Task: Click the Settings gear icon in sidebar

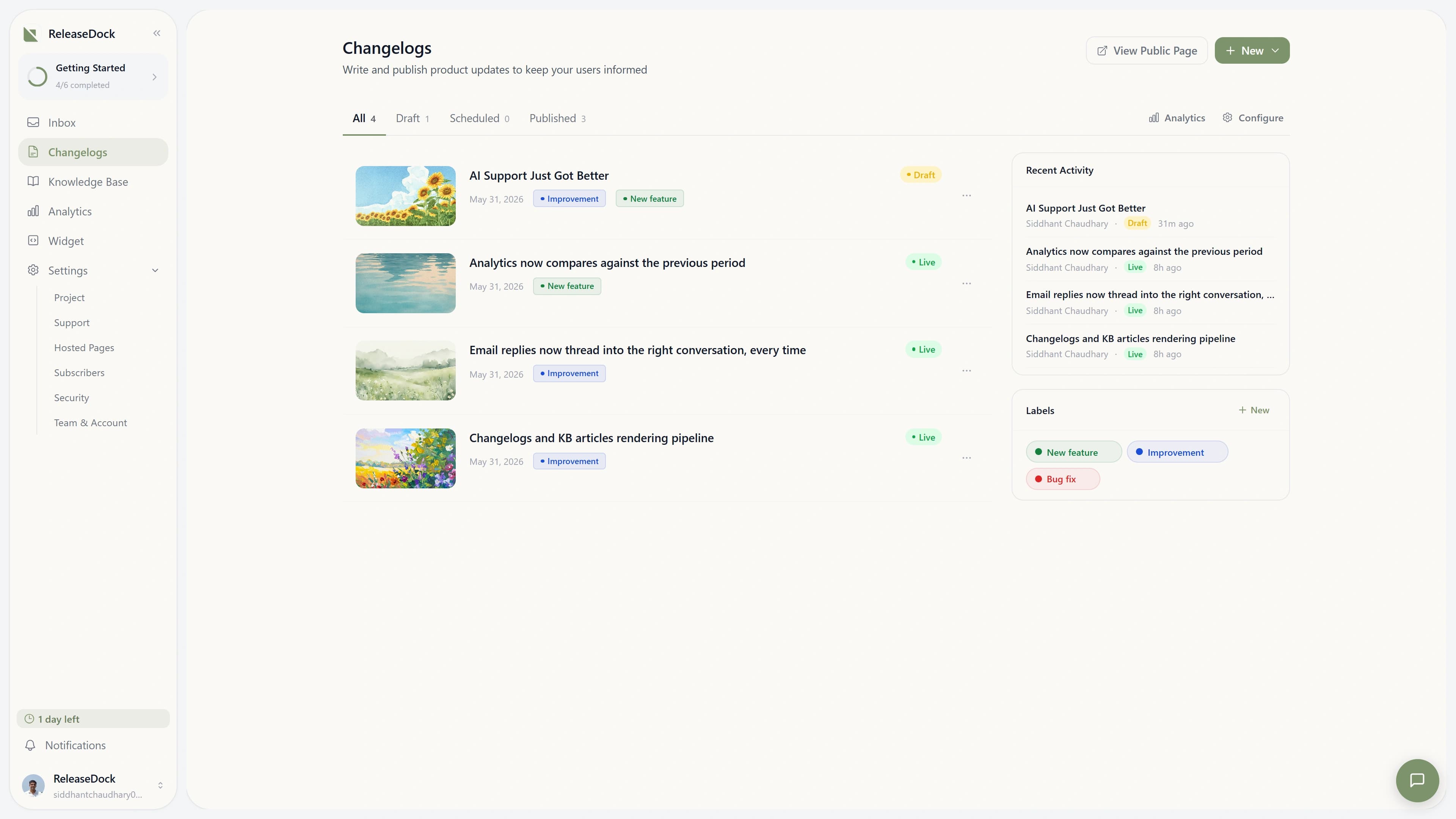Action: (33, 270)
